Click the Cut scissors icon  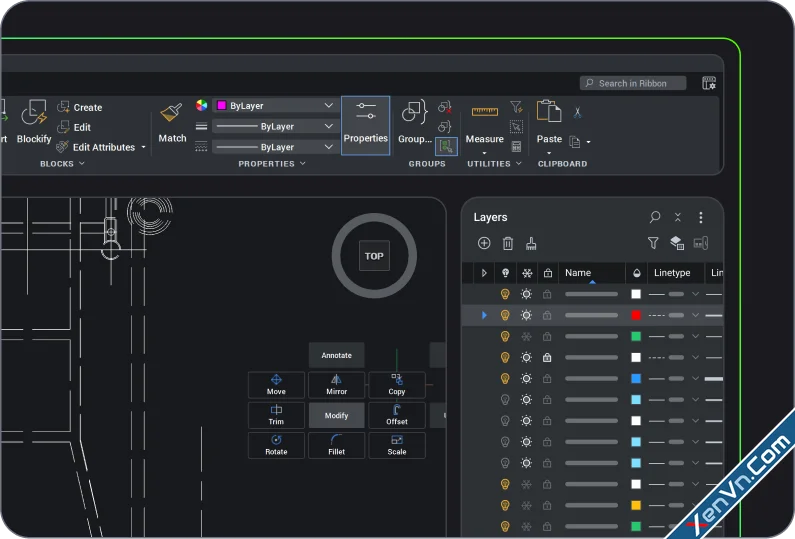click(x=577, y=112)
